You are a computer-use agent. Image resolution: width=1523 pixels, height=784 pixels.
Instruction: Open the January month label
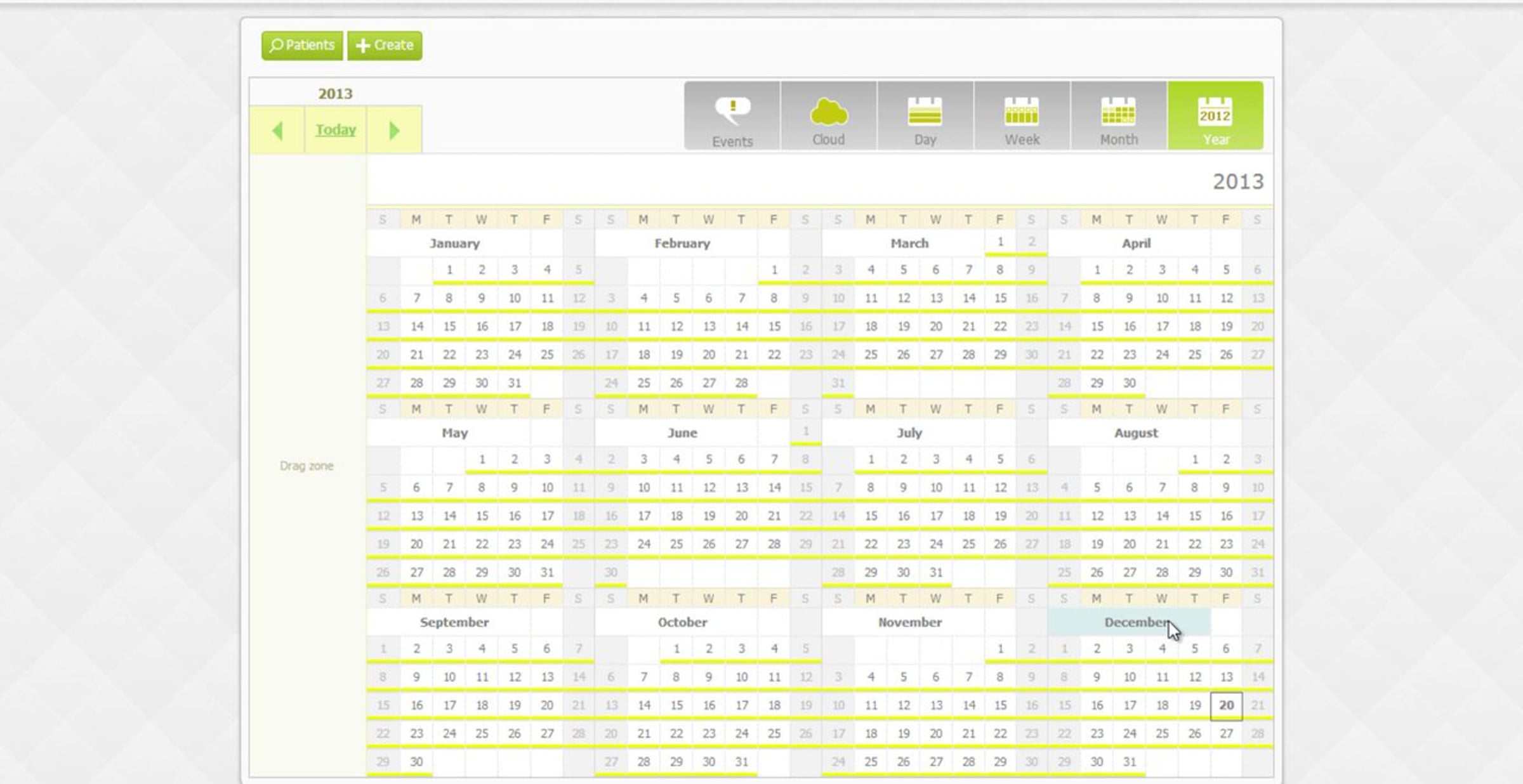454,244
